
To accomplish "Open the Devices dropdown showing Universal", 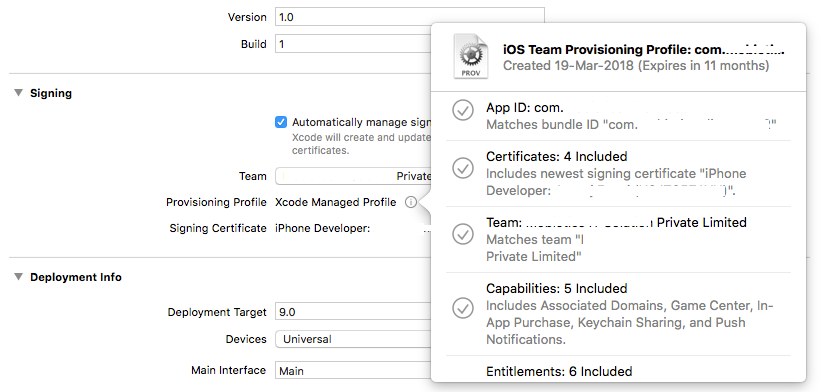I will pyautogui.click(x=353, y=339).
